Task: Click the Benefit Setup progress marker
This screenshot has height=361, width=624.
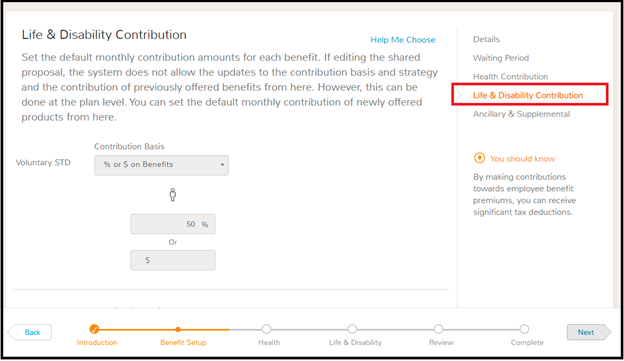Action: pos(178,330)
